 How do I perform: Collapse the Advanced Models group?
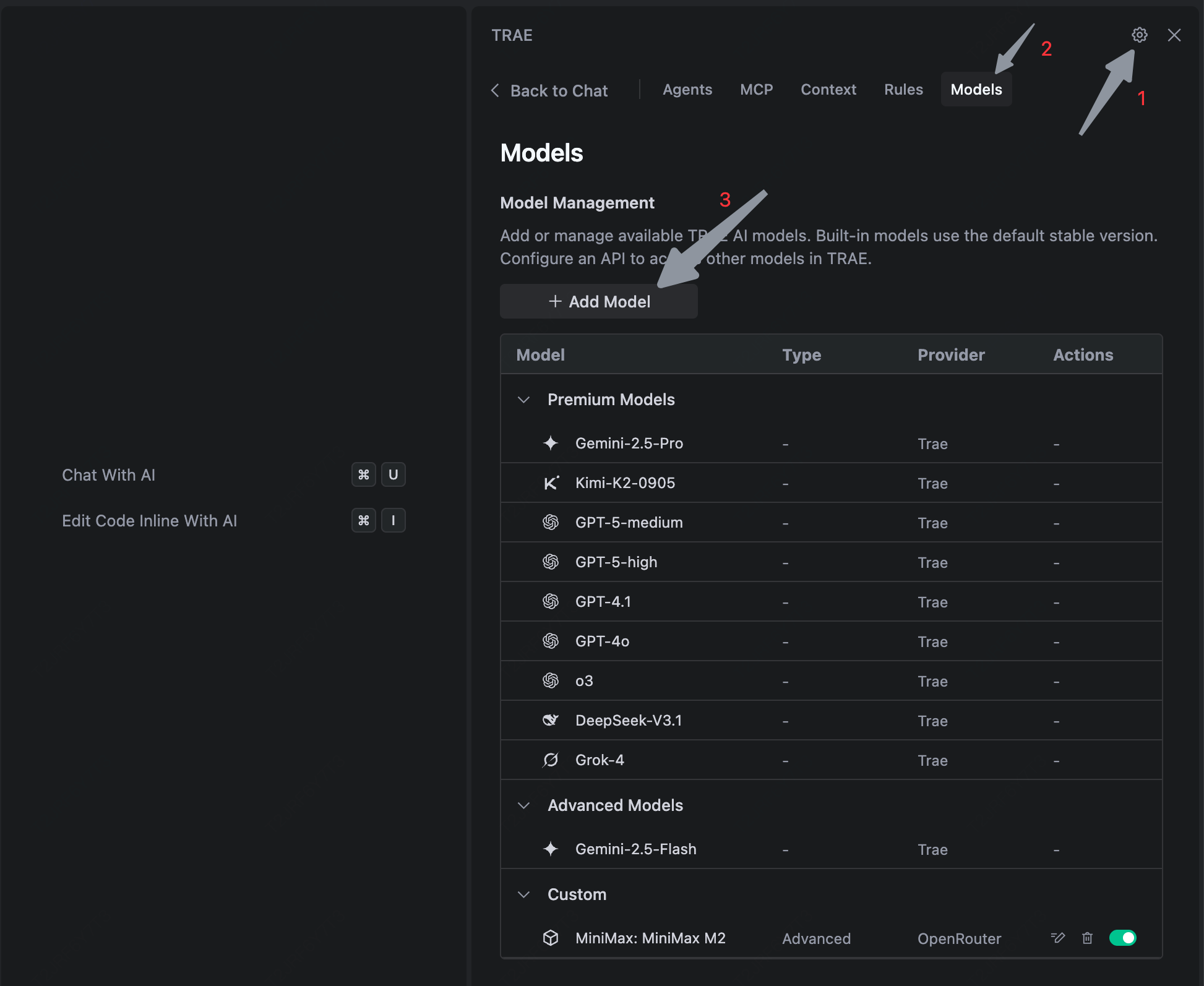click(523, 805)
